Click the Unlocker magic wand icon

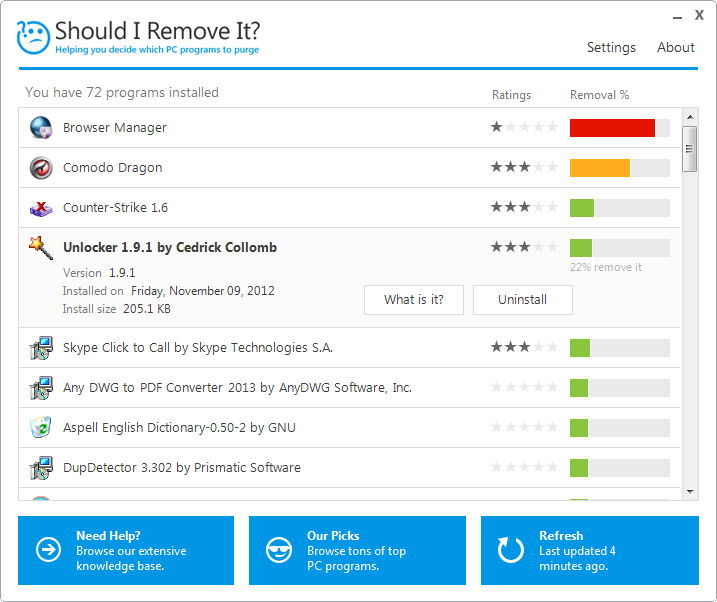tap(41, 248)
